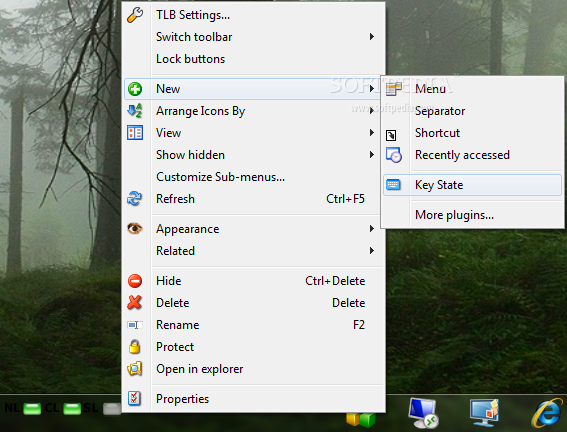This screenshot has width=567, height=432.
Task: Click the monitor with window icon on taskbar
Action: click(485, 413)
